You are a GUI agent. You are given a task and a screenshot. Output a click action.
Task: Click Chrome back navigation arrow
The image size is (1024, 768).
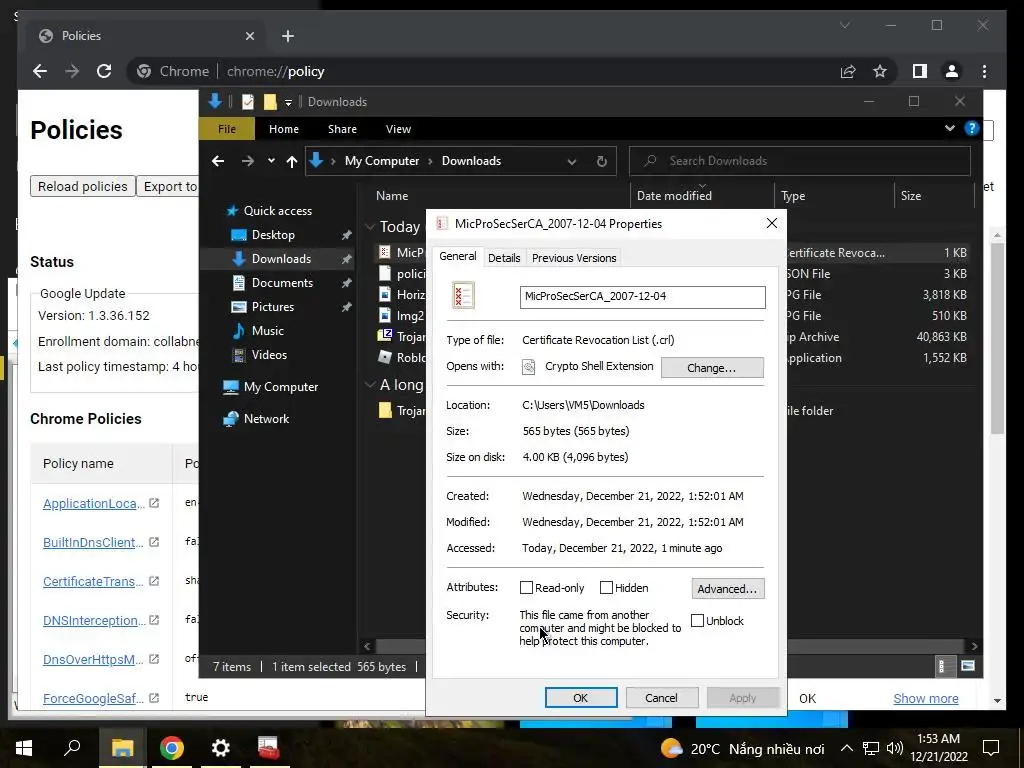coord(40,71)
